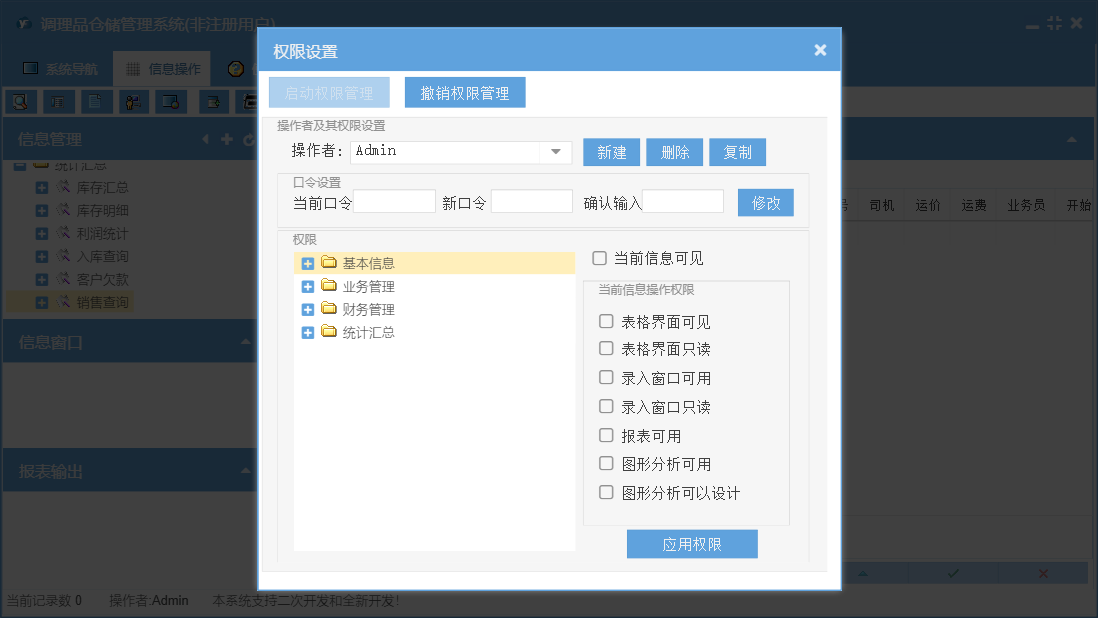1098x618 pixels.
Task: Click the plus icon in 信息管理 header
Action: [227, 139]
